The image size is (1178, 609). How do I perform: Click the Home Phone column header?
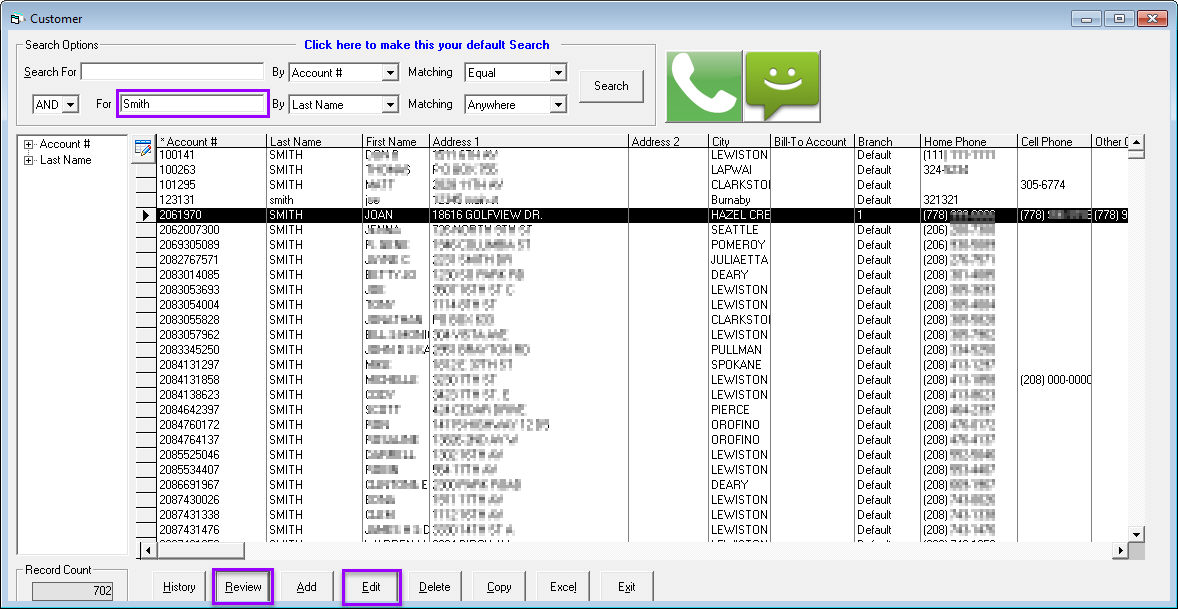click(968, 141)
